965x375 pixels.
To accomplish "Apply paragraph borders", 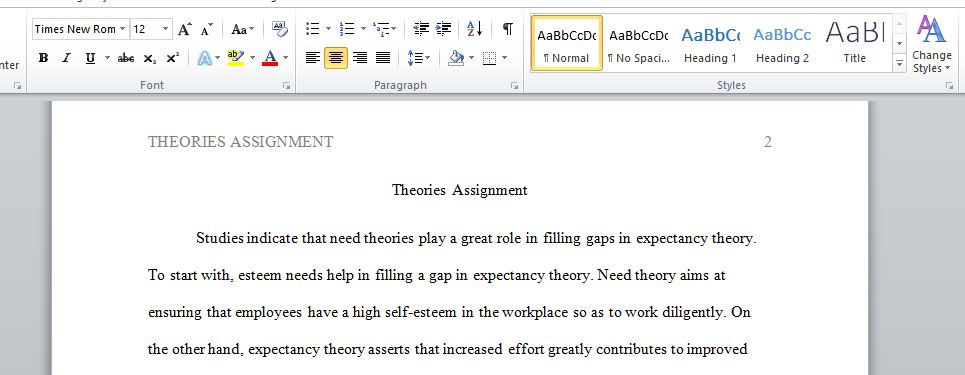I will click(x=489, y=58).
